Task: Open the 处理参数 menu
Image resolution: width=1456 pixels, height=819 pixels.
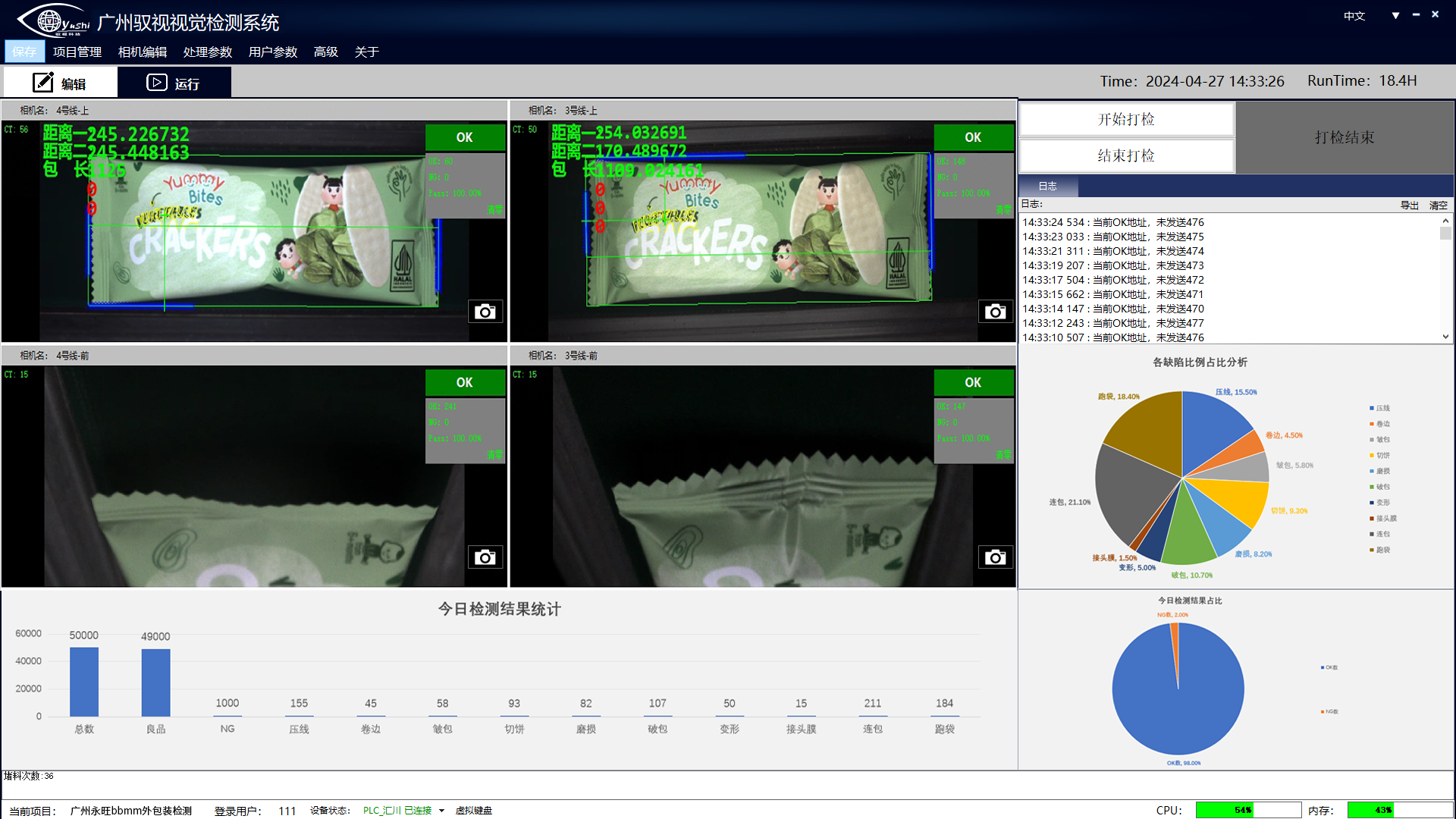Action: 207,52
